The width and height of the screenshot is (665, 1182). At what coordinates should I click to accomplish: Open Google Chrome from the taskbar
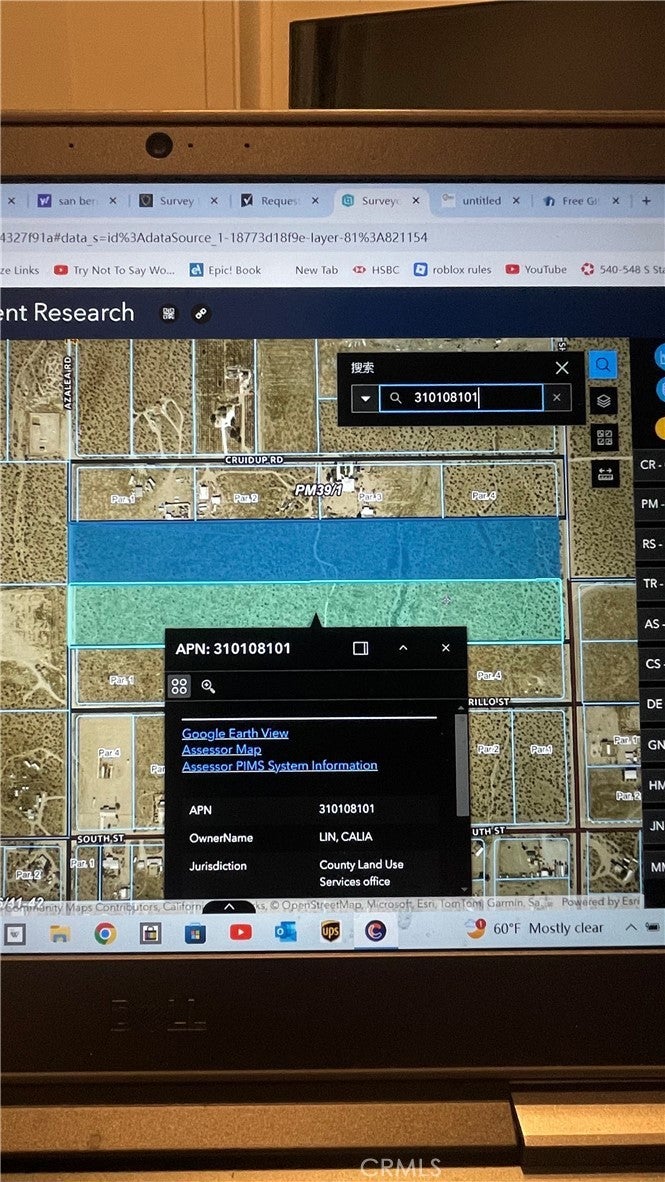104,933
